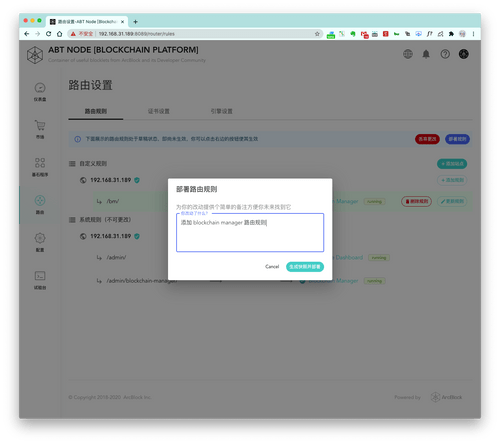Click the info icon in notice banner
500x444 pixels.
(x=78, y=139)
